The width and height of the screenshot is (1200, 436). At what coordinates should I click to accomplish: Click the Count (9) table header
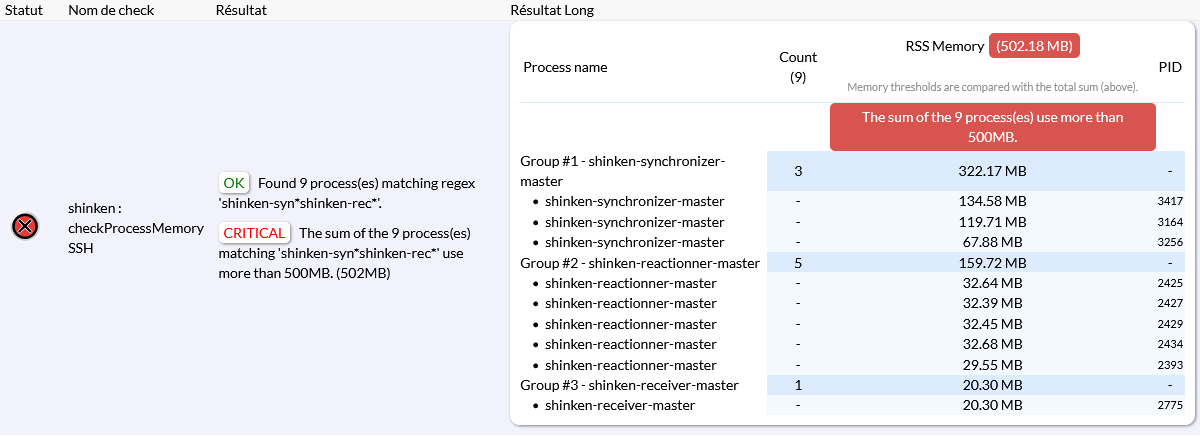797,67
